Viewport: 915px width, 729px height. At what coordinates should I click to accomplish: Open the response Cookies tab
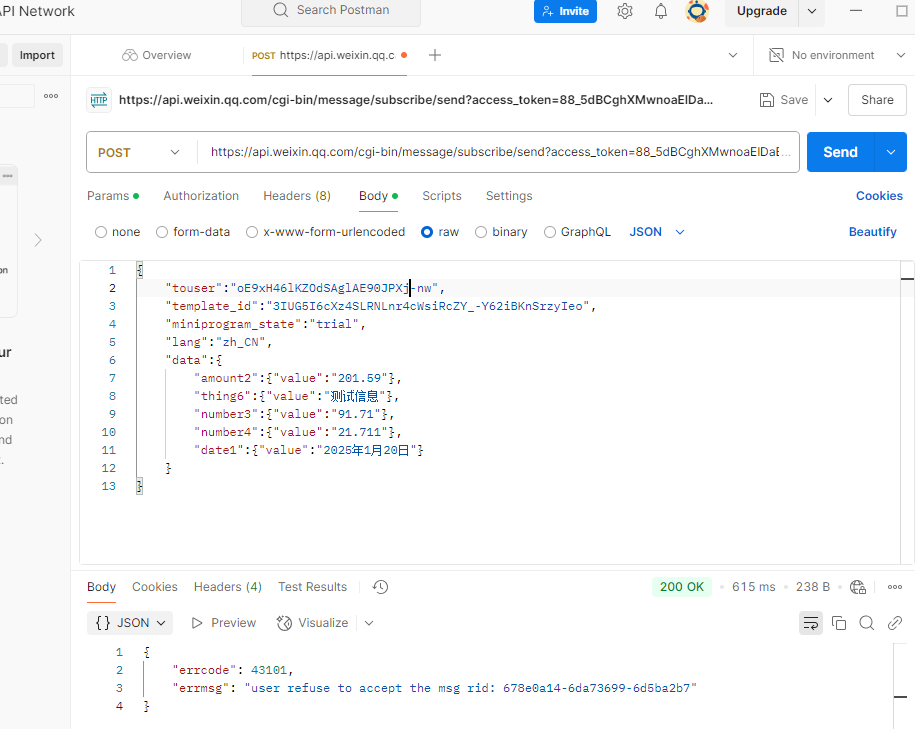tap(155, 587)
